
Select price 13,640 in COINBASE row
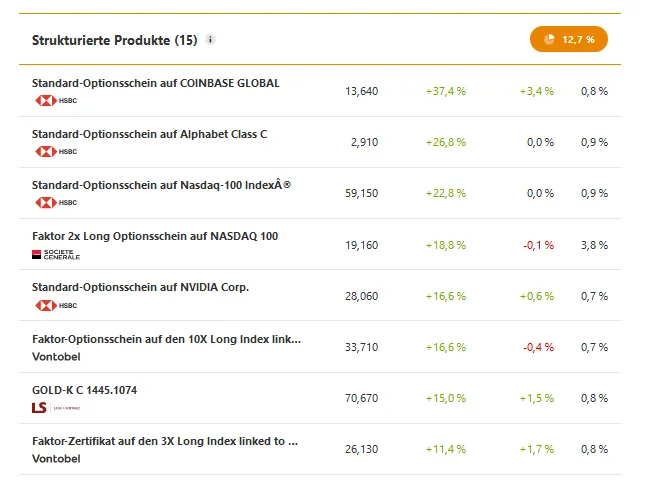coord(362,91)
